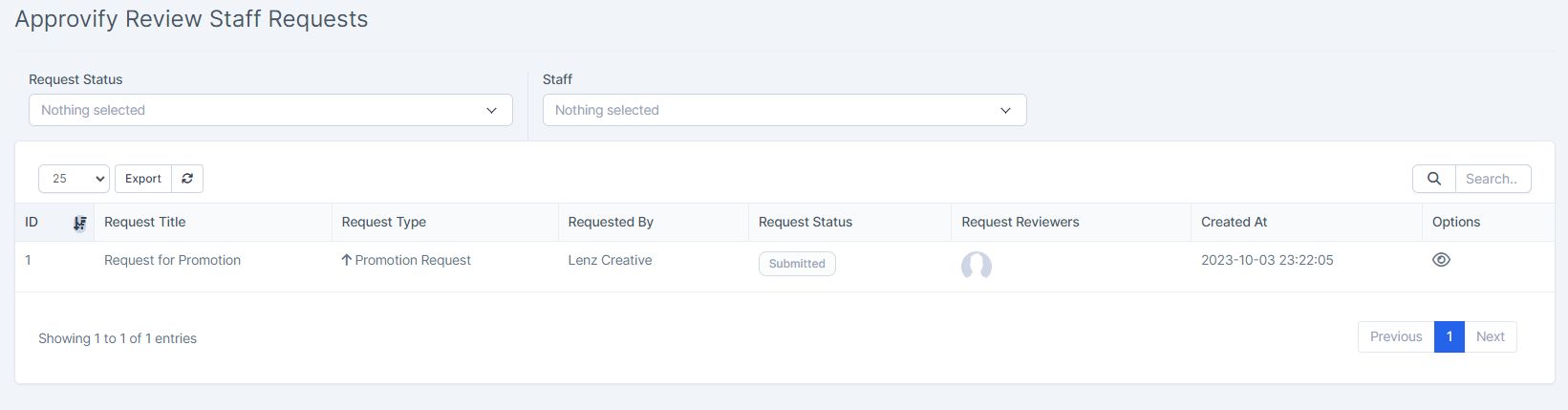
Task: Focus the Search input field
Action: (x=1493, y=179)
